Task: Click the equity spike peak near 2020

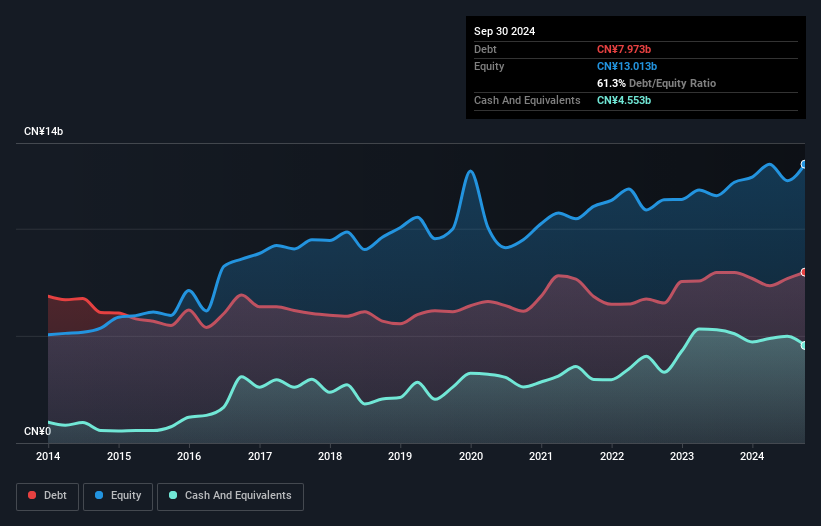Action: [x=471, y=171]
